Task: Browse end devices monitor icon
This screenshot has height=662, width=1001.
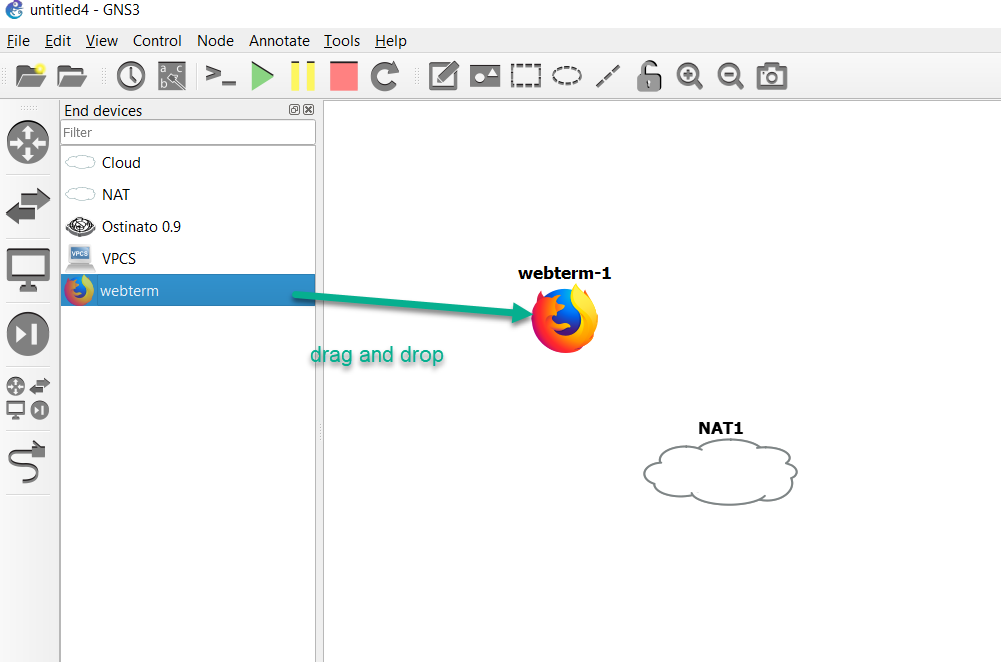Action: click(28, 269)
